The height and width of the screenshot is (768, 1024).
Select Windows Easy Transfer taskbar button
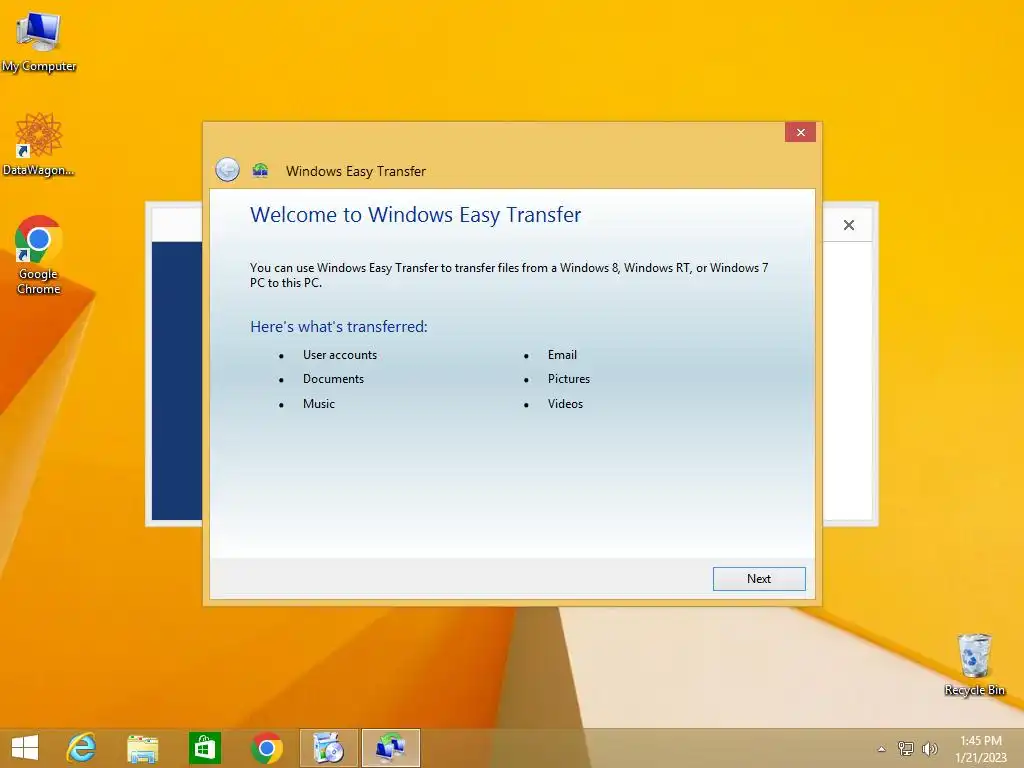click(391, 748)
